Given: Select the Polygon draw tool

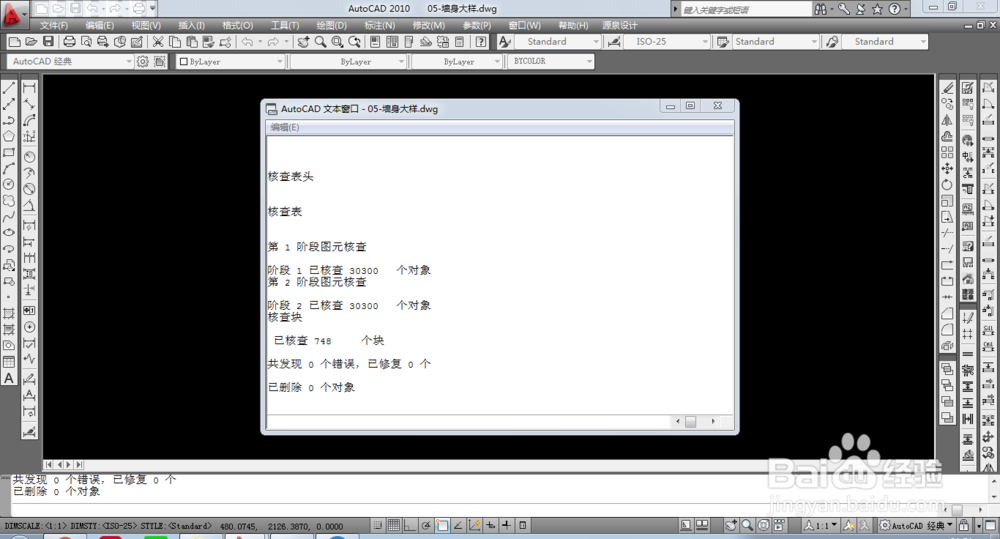Looking at the screenshot, I should (x=9, y=137).
